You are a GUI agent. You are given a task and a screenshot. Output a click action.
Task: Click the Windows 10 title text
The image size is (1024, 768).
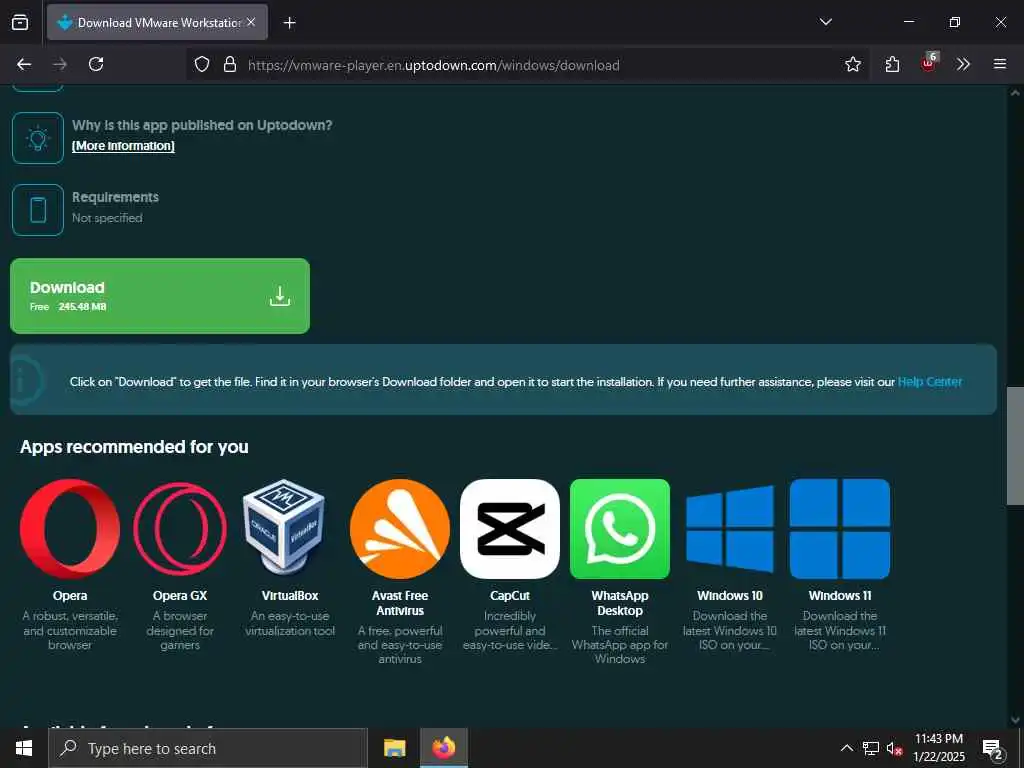730,596
